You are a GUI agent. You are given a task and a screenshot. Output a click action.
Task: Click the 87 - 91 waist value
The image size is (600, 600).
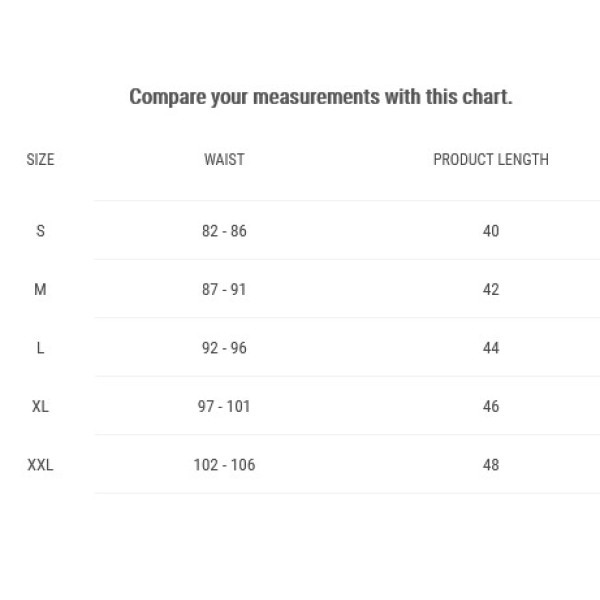pyautogui.click(x=224, y=289)
